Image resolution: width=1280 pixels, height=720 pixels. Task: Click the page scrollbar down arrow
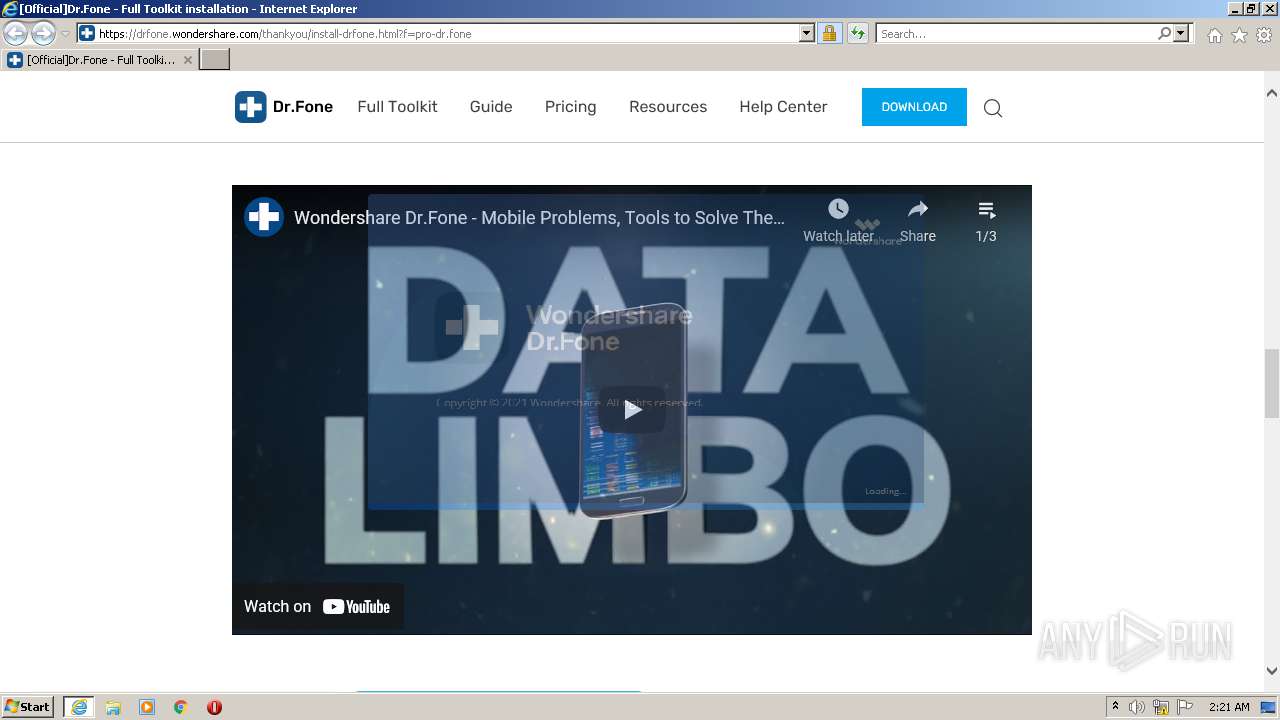[x=1272, y=671]
